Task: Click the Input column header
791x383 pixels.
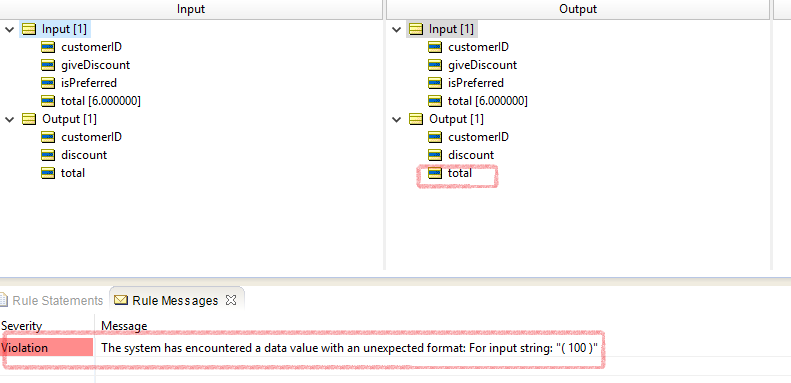Action: tap(191, 9)
